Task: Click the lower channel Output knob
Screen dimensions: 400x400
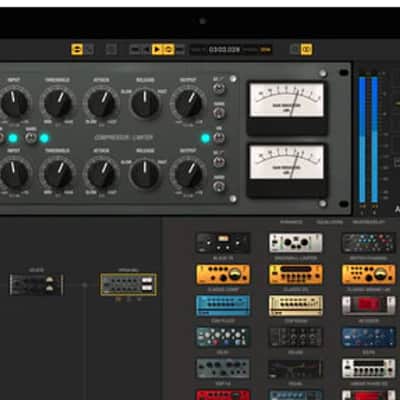Action: click(x=188, y=174)
